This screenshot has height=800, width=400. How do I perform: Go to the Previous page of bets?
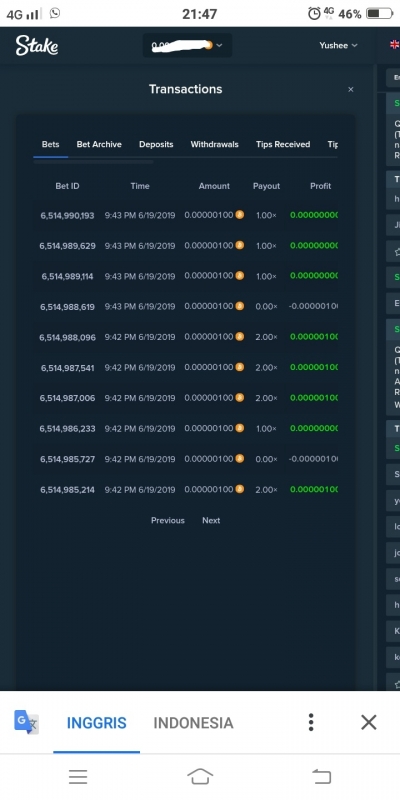[x=167, y=520]
